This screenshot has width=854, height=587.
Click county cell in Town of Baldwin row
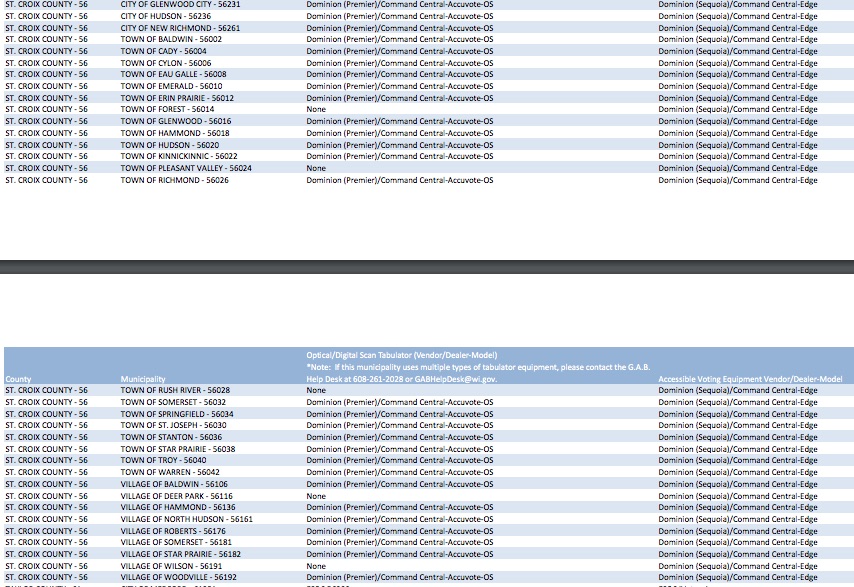(46, 39)
